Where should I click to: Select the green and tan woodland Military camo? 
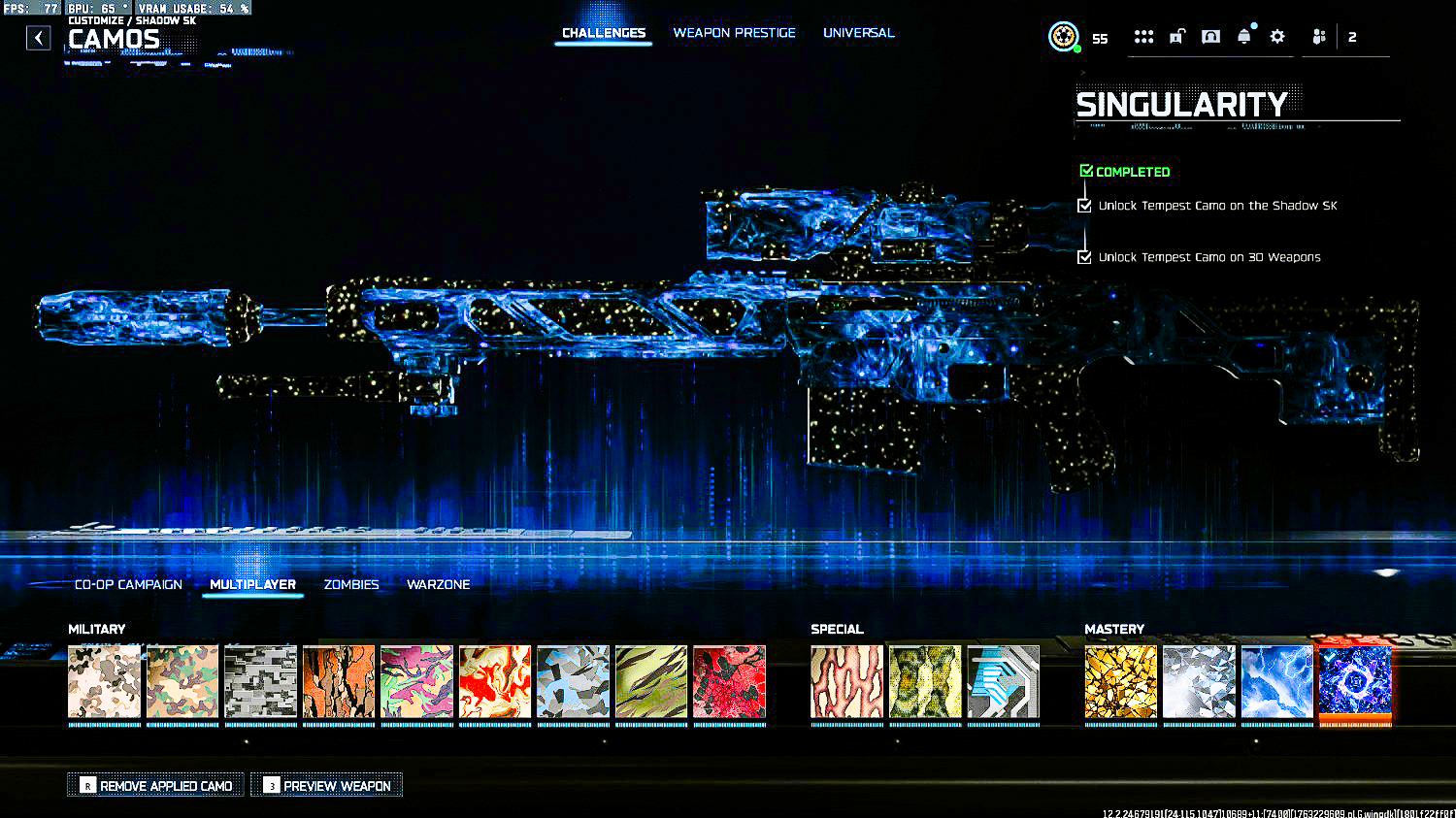[182, 682]
